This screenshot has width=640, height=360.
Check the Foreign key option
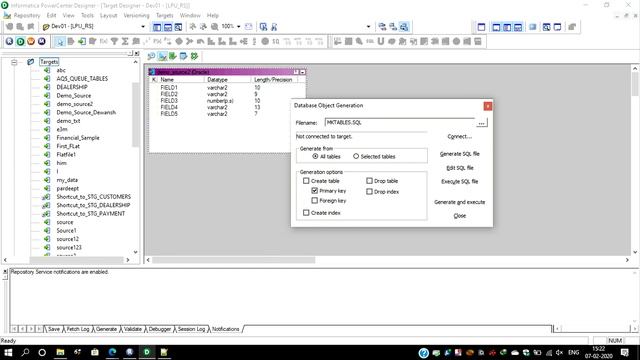pos(315,200)
